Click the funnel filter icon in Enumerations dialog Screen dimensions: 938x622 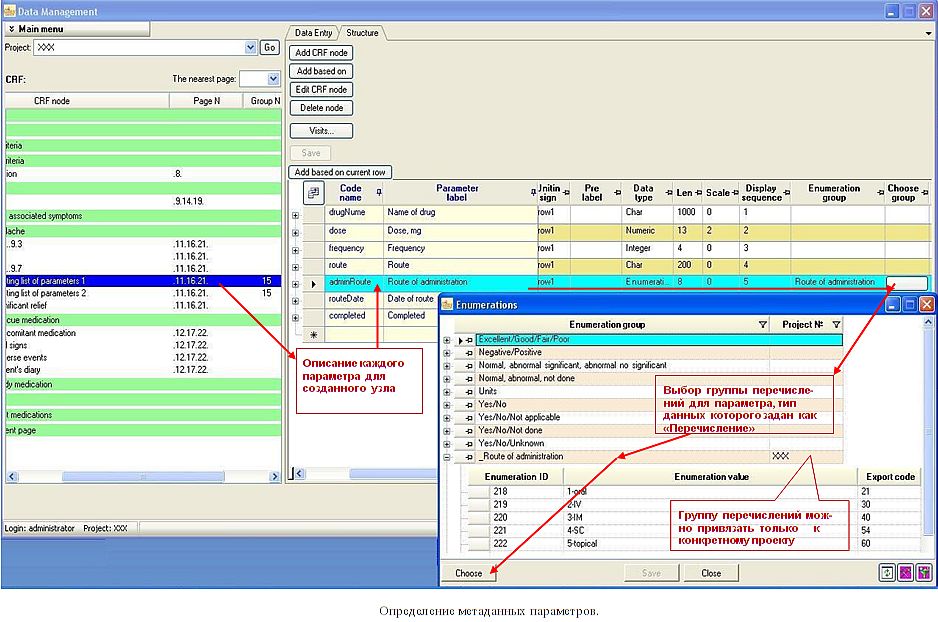tap(922, 572)
